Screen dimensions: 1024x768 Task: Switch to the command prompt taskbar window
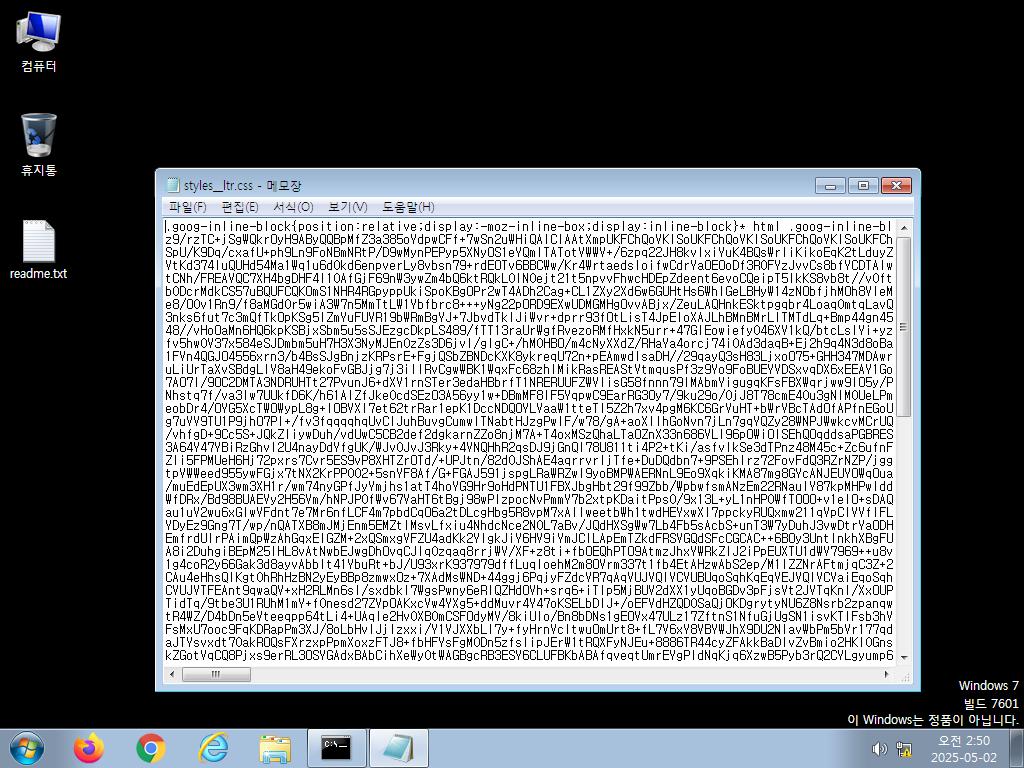click(336, 748)
